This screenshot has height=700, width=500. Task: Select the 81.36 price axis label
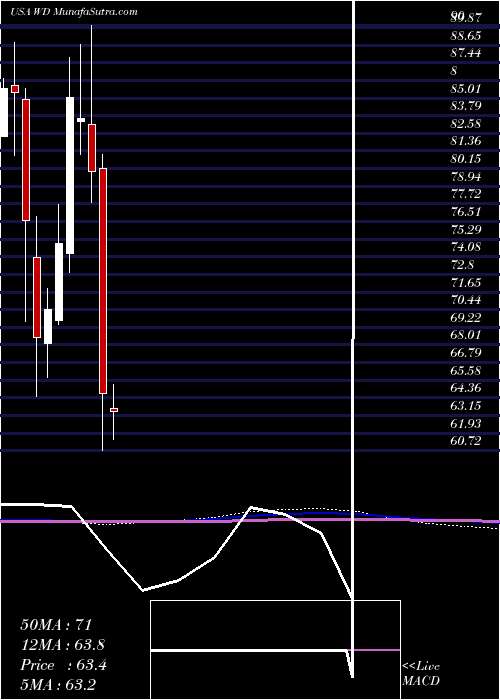click(466, 141)
